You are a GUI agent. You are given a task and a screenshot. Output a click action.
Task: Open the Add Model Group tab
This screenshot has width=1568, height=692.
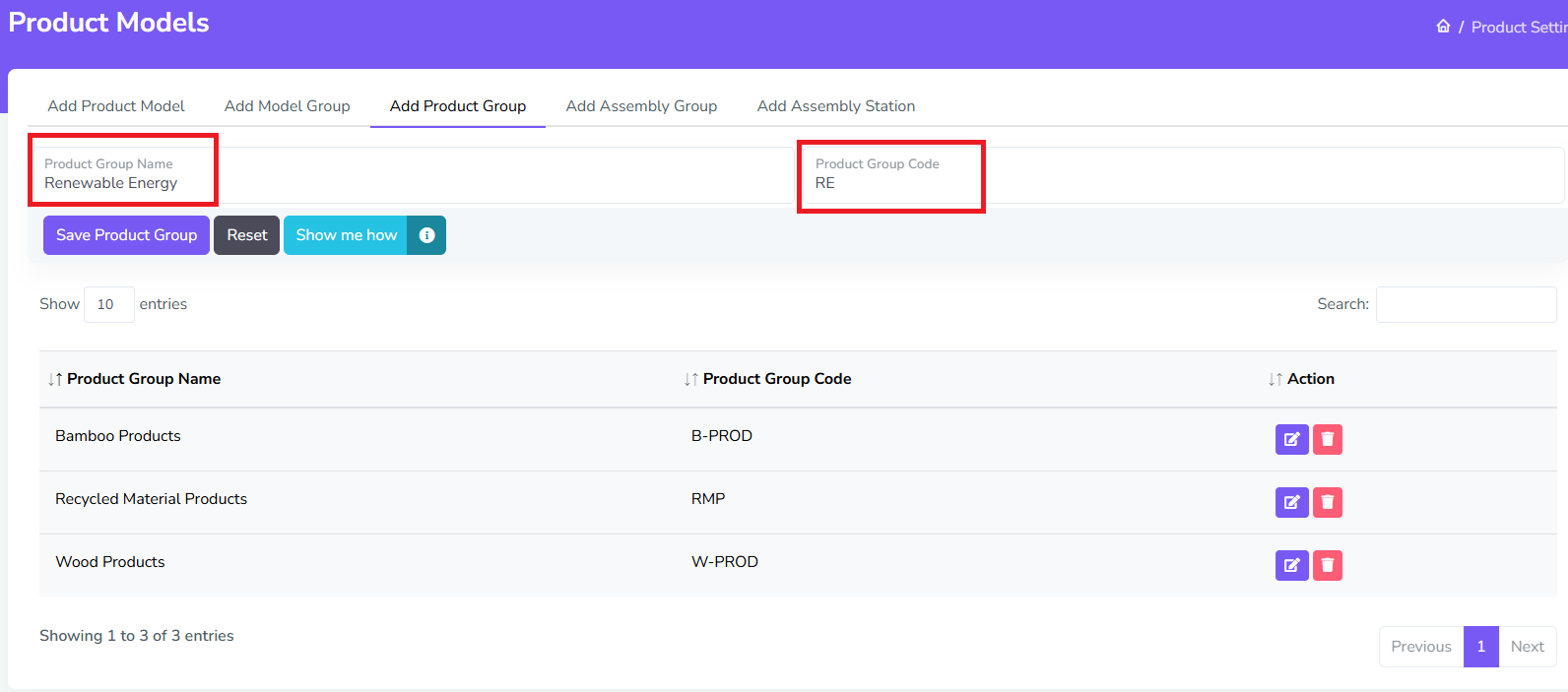287,106
